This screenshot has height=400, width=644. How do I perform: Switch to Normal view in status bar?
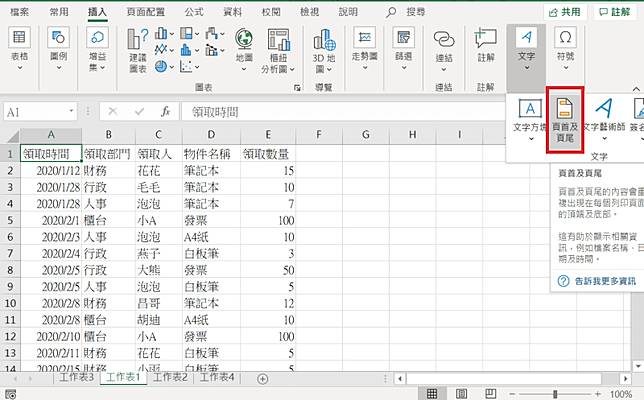[x=432, y=394]
